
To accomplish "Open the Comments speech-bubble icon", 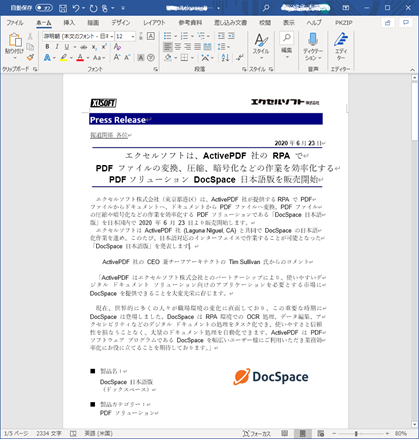I will (406, 23).
